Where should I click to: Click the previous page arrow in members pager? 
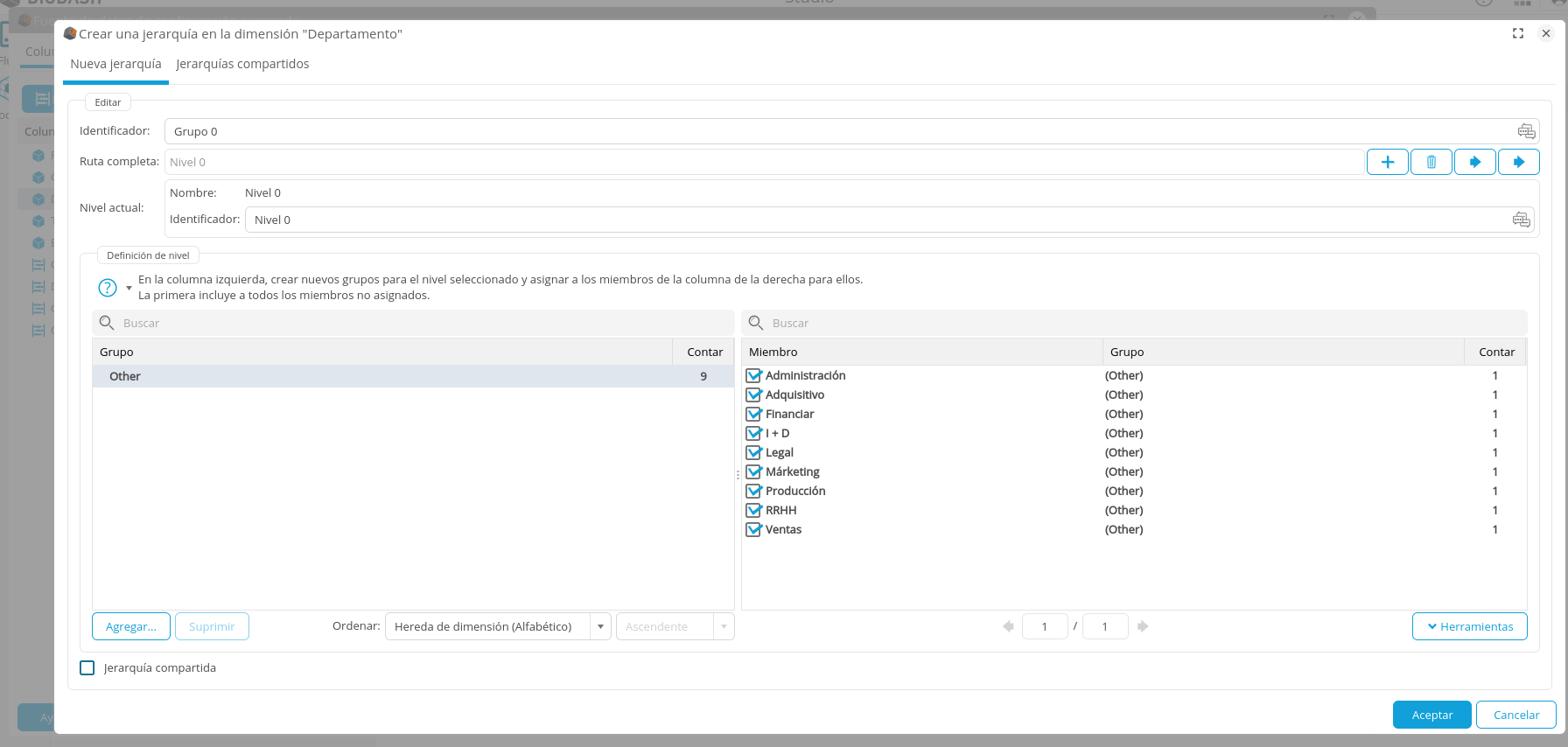(1008, 626)
